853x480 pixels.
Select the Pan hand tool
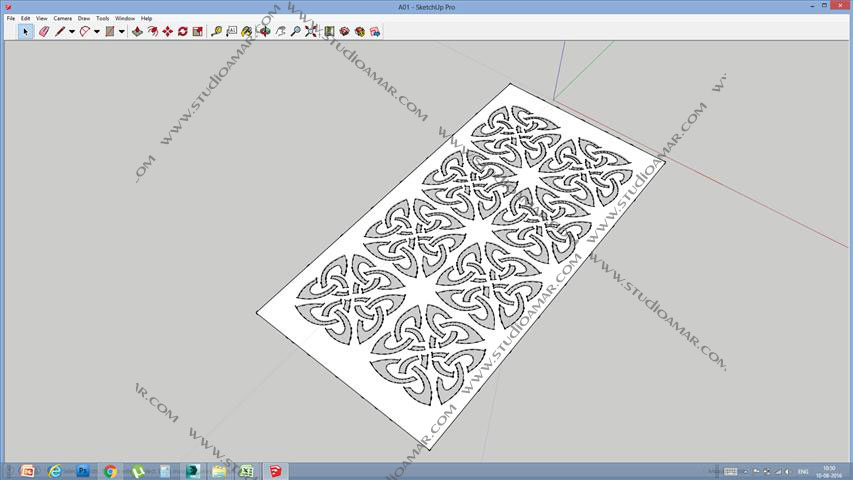280,32
